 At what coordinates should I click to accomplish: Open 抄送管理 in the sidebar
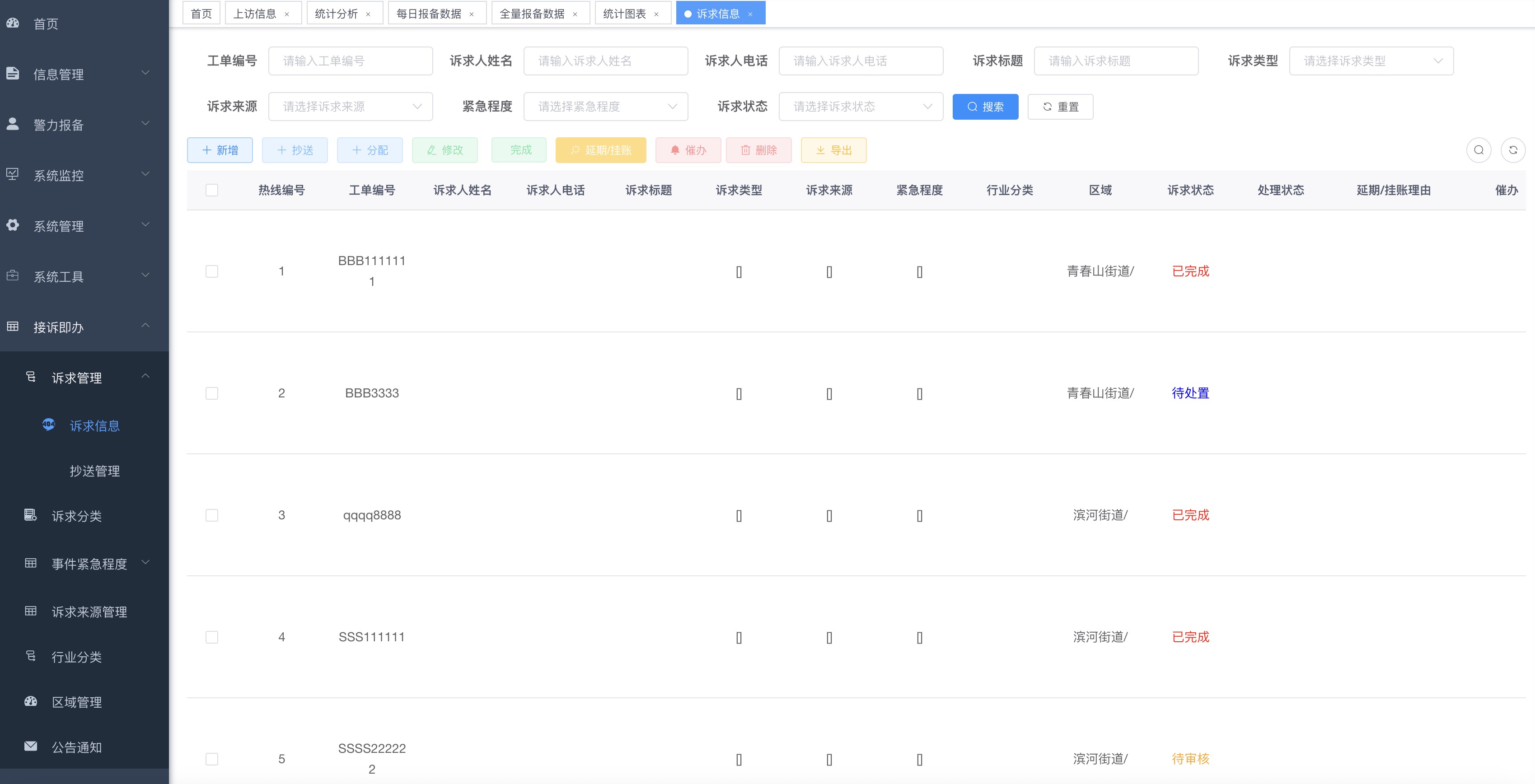point(95,471)
